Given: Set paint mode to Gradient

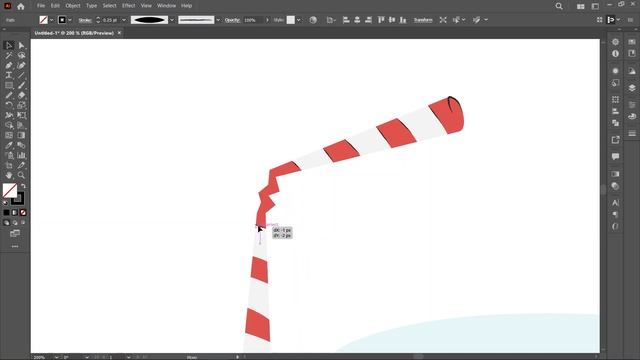Looking at the screenshot, I should (x=15, y=213).
